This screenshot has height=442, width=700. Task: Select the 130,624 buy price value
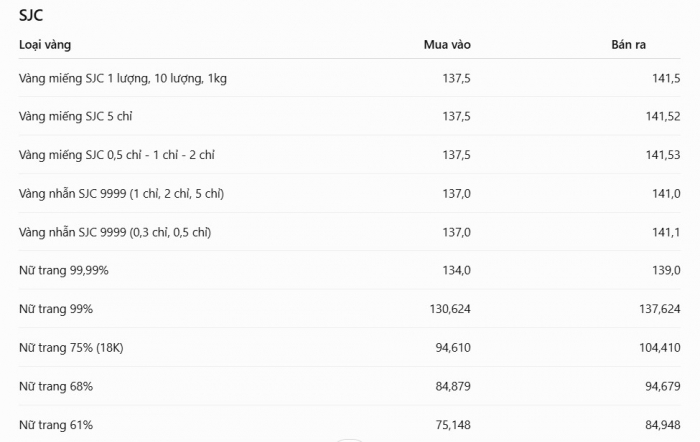(450, 309)
